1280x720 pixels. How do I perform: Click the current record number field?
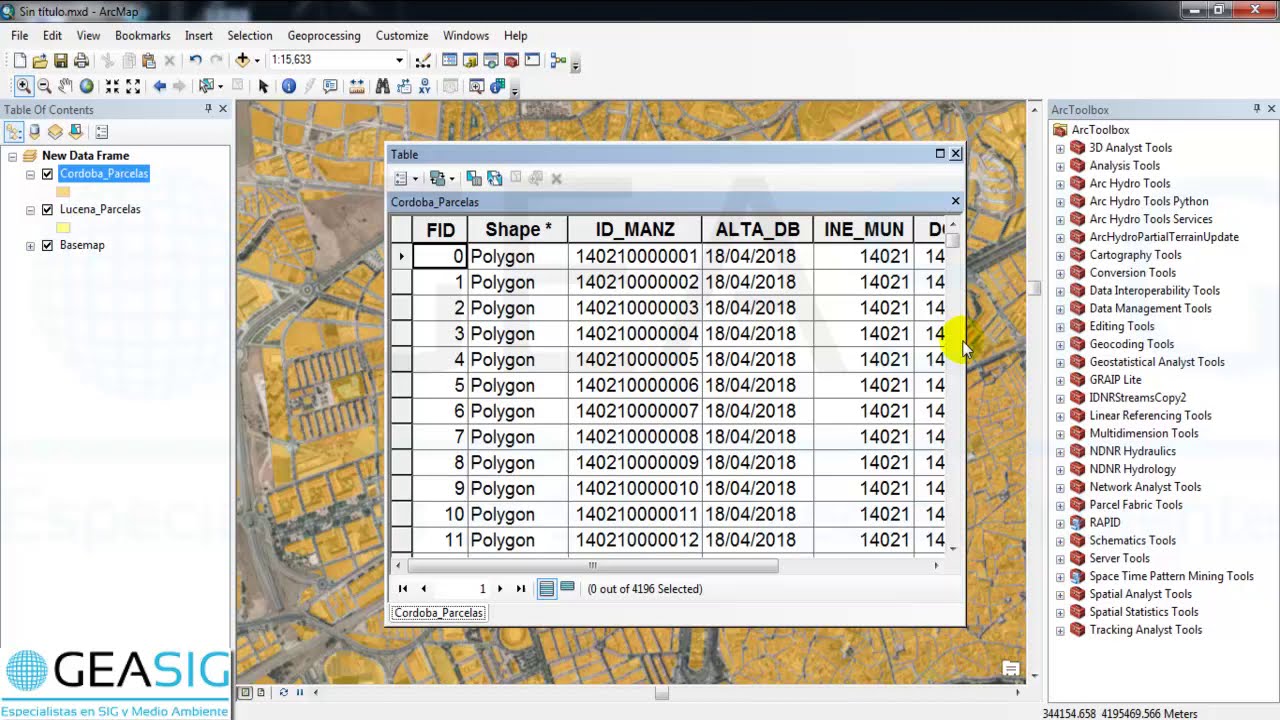tap(463, 589)
